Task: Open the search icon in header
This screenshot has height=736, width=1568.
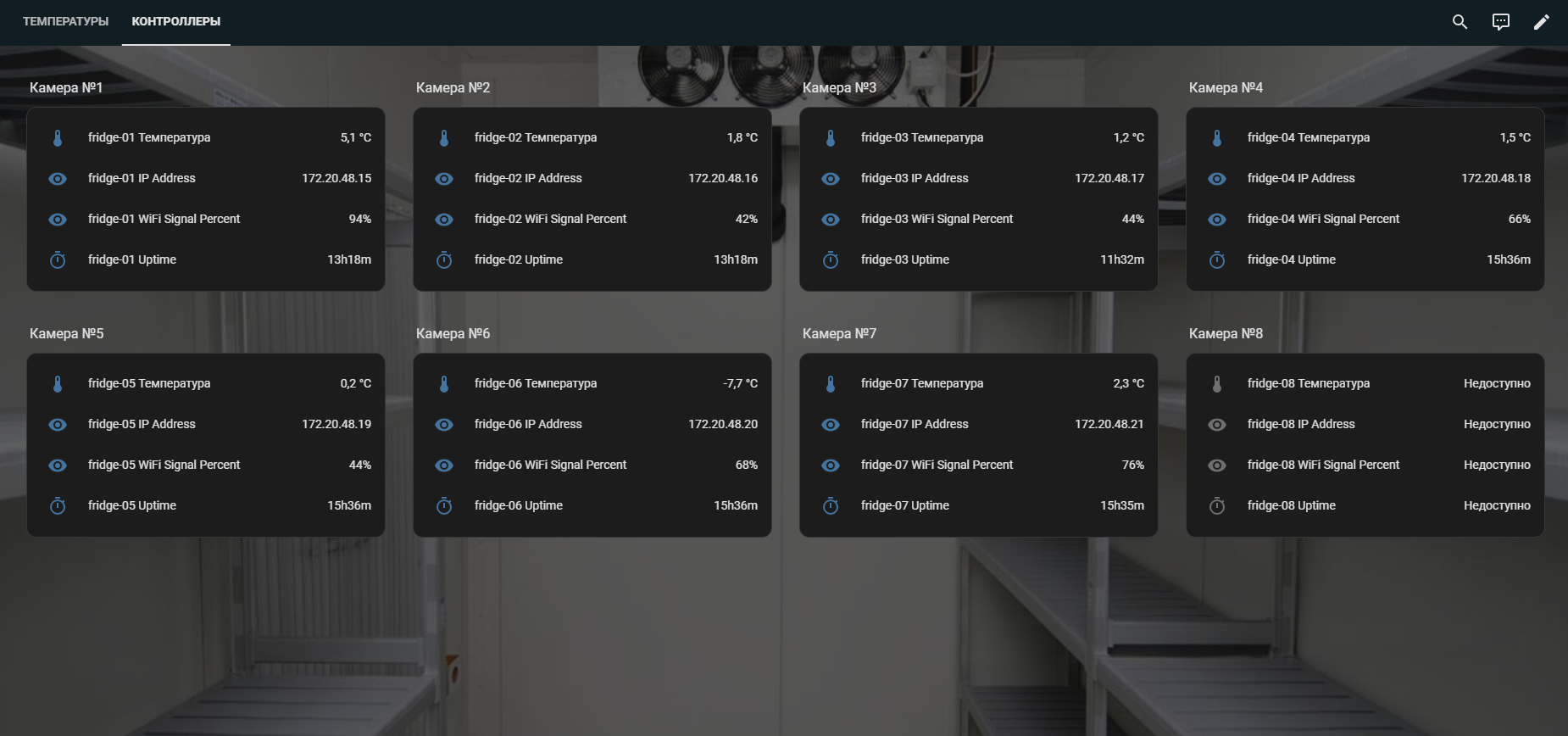Action: coord(1460,22)
